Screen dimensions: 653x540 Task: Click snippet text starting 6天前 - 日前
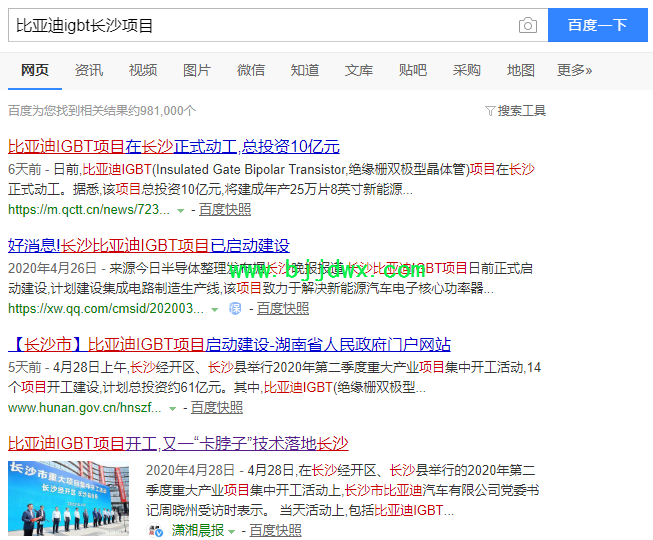pyautogui.click(x=272, y=179)
